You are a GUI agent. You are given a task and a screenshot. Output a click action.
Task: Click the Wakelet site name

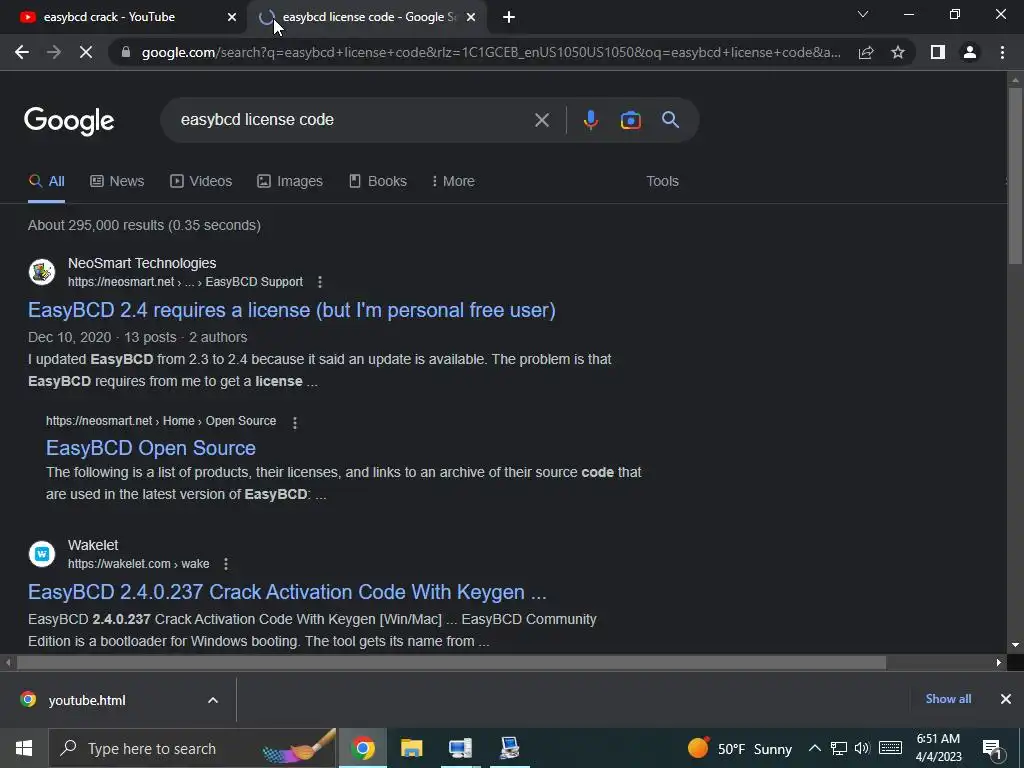pyautogui.click(x=93, y=545)
